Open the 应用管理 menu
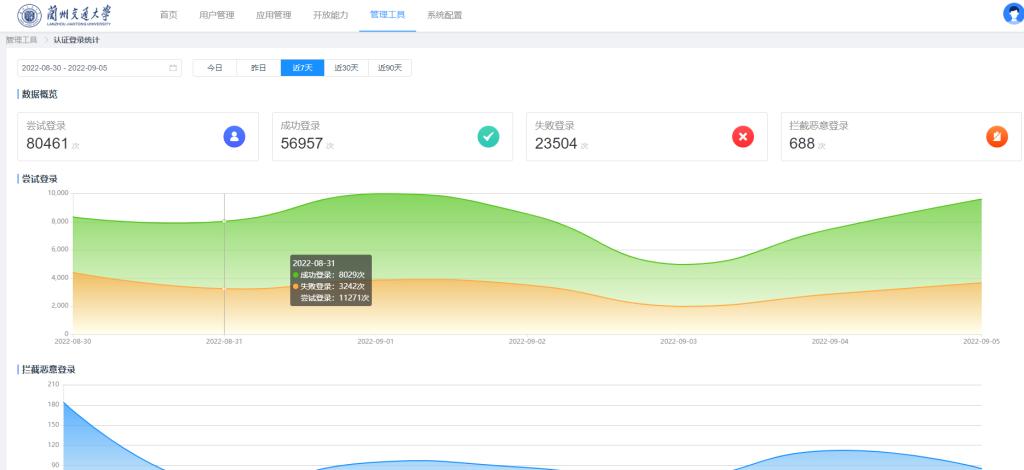 [274, 15]
